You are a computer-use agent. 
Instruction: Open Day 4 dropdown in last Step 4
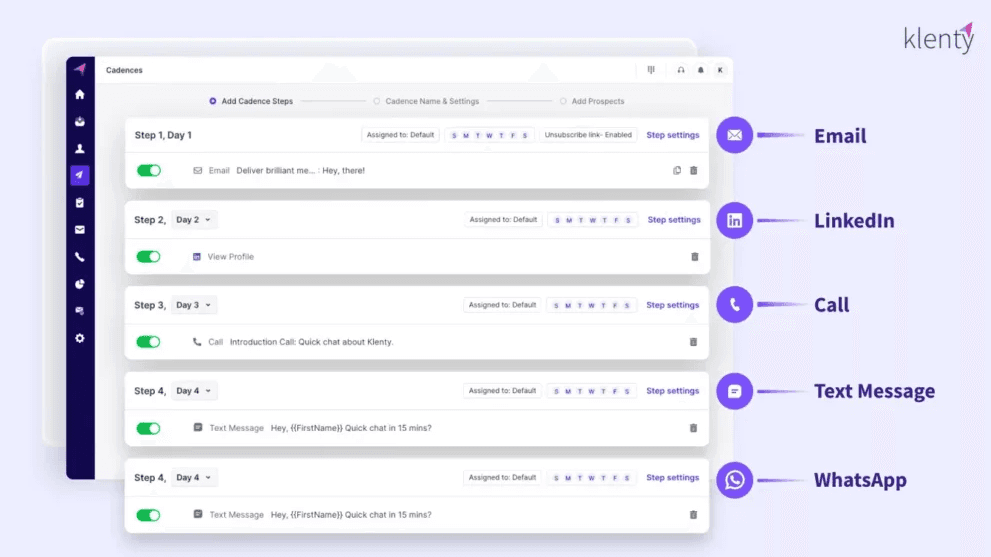pyautogui.click(x=193, y=477)
